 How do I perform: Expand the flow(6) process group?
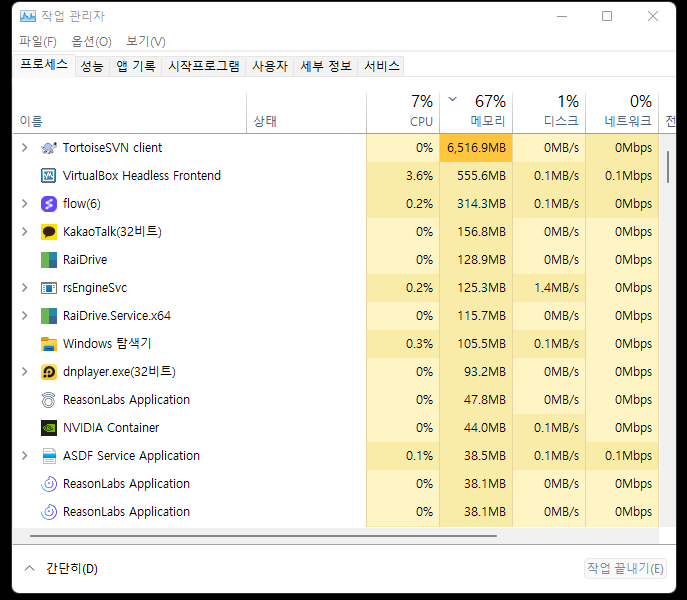pyautogui.click(x=25, y=204)
